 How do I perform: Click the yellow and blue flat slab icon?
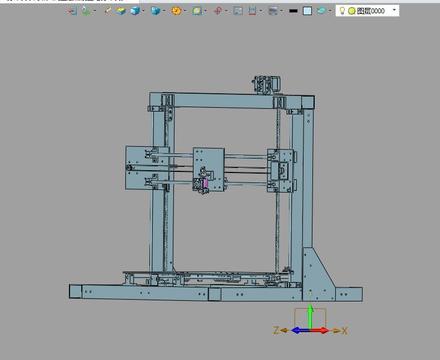pyautogui.click(x=121, y=11)
